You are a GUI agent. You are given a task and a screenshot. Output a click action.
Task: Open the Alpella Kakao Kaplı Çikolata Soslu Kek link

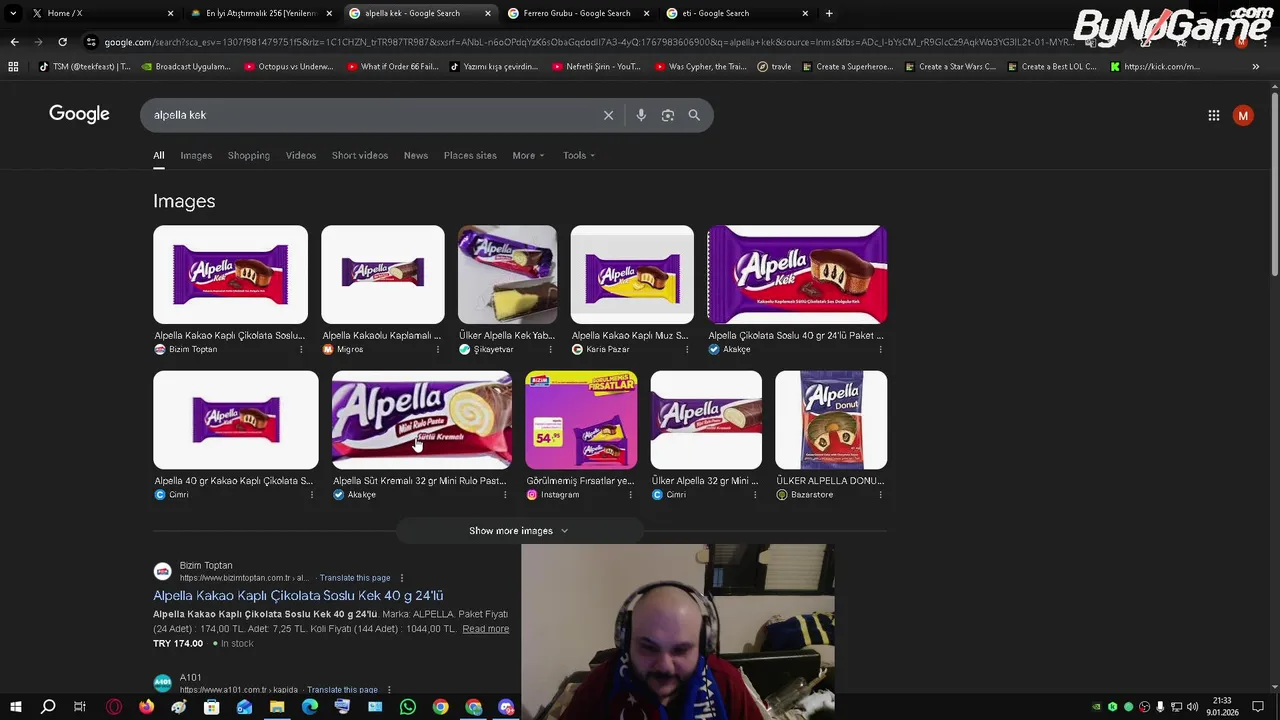pos(298,595)
